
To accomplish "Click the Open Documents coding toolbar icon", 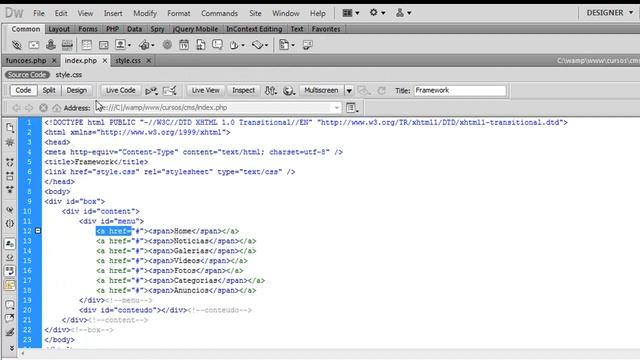I will pyautogui.click(x=10, y=128).
